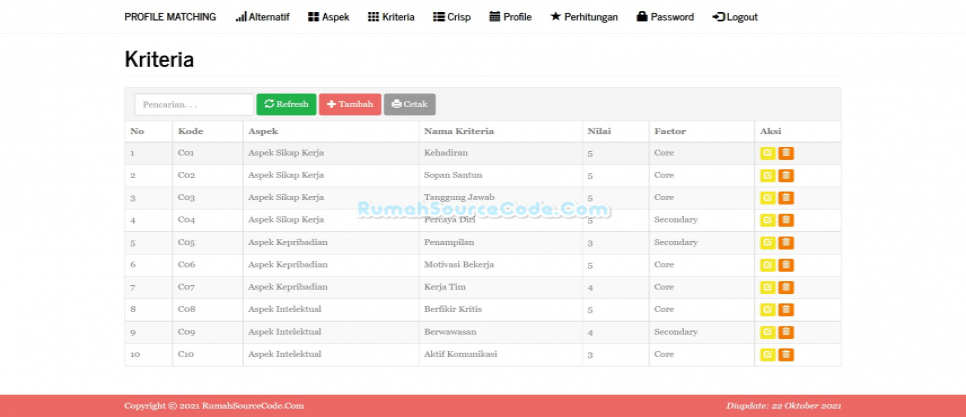Refresh the criteria list
Viewport: 966px width, 417px height.
(286, 104)
